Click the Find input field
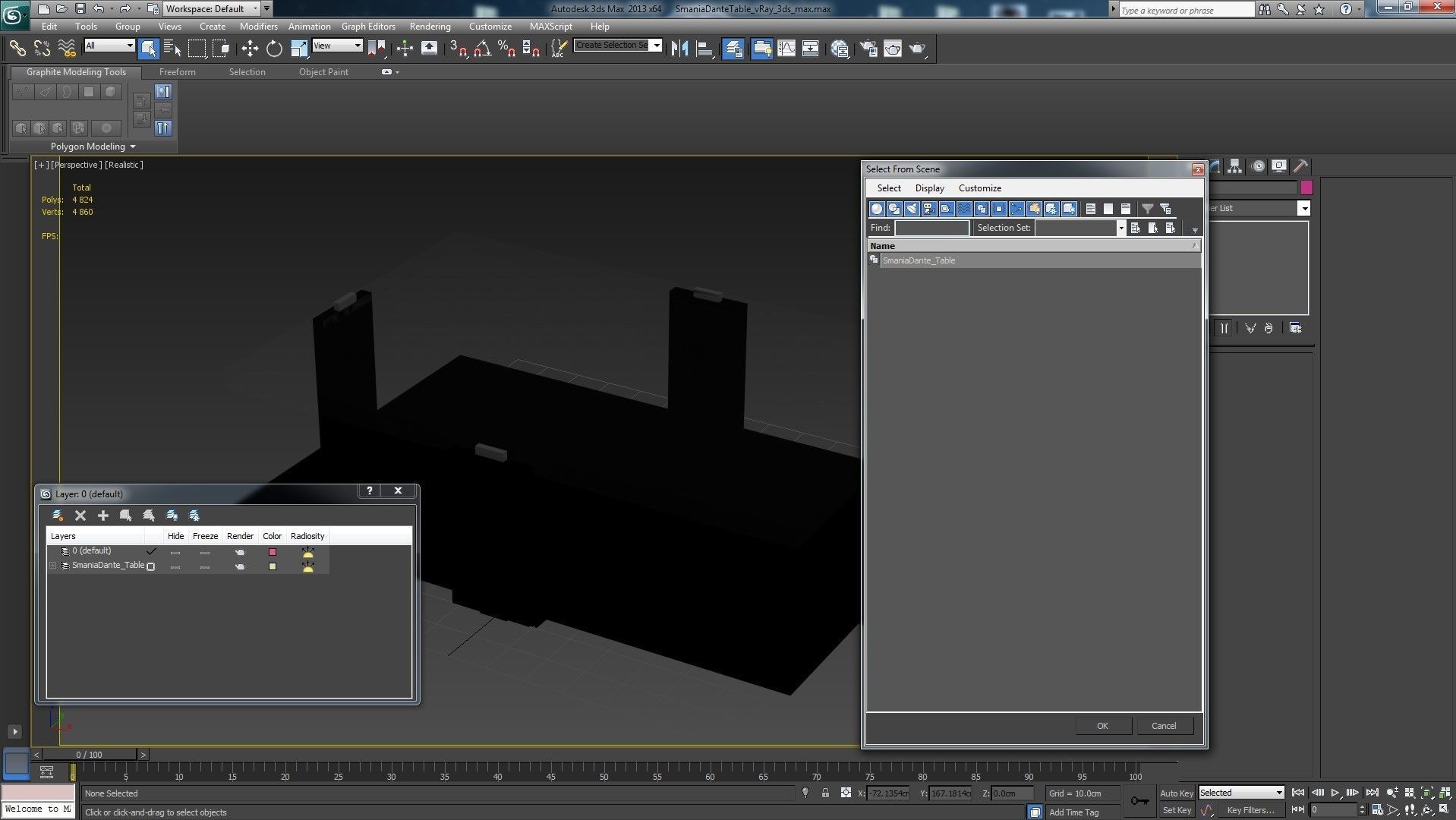This screenshot has width=1456, height=820. [x=931, y=228]
